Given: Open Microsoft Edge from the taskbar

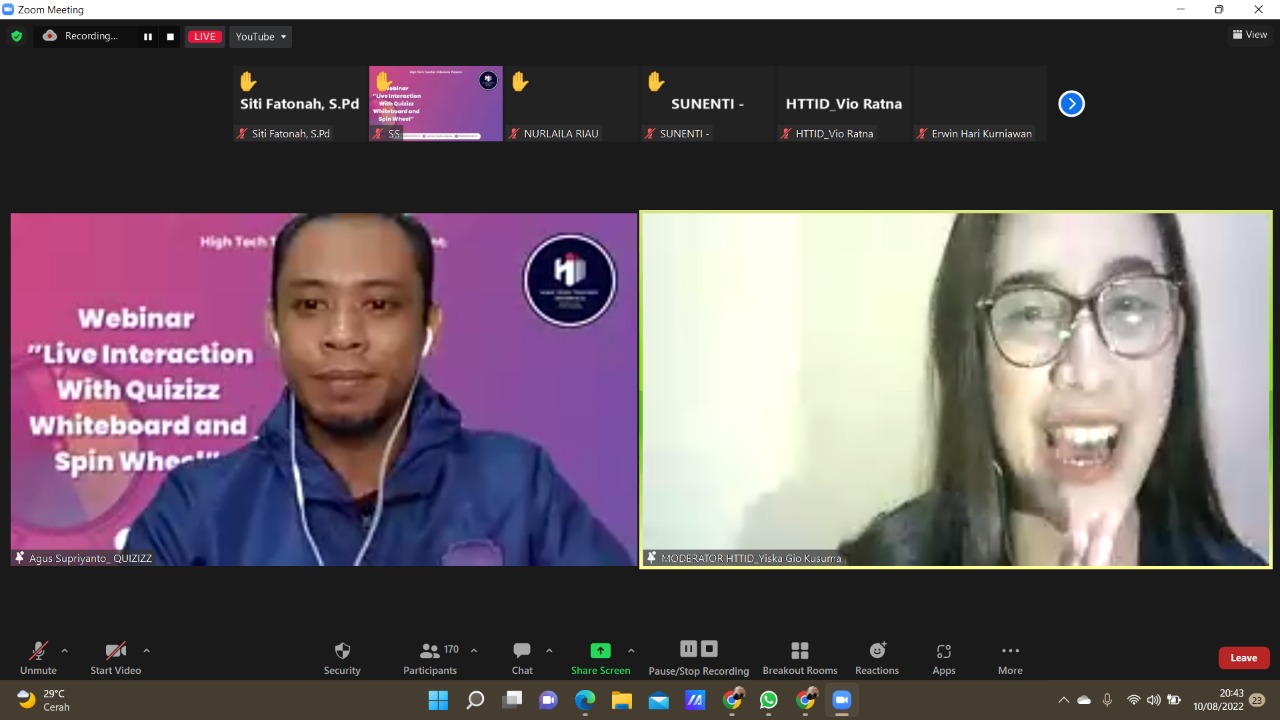Looking at the screenshot, I should point(585,700).
